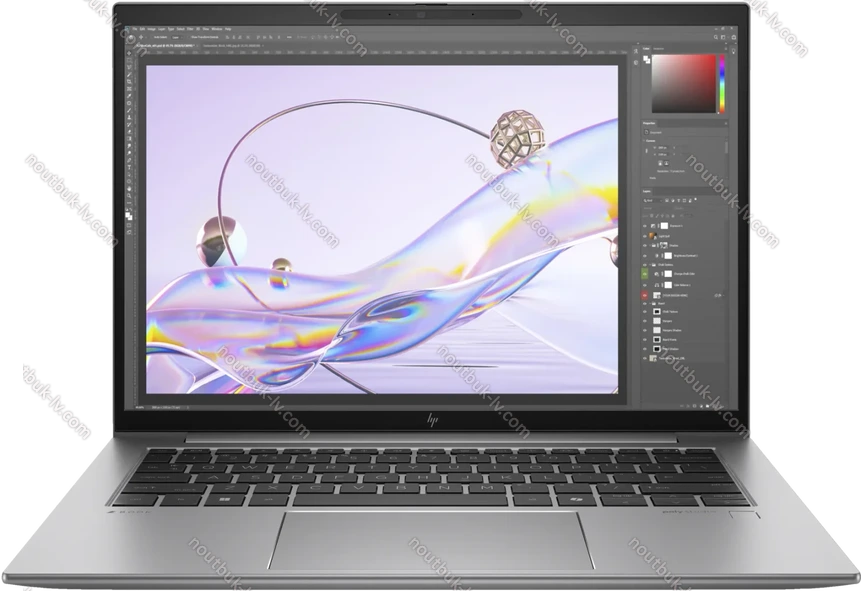Click the foreground/background color swatches in toolbar
Image resolution: width=861 pixels, height=591 pixels.
coord(131,214)
